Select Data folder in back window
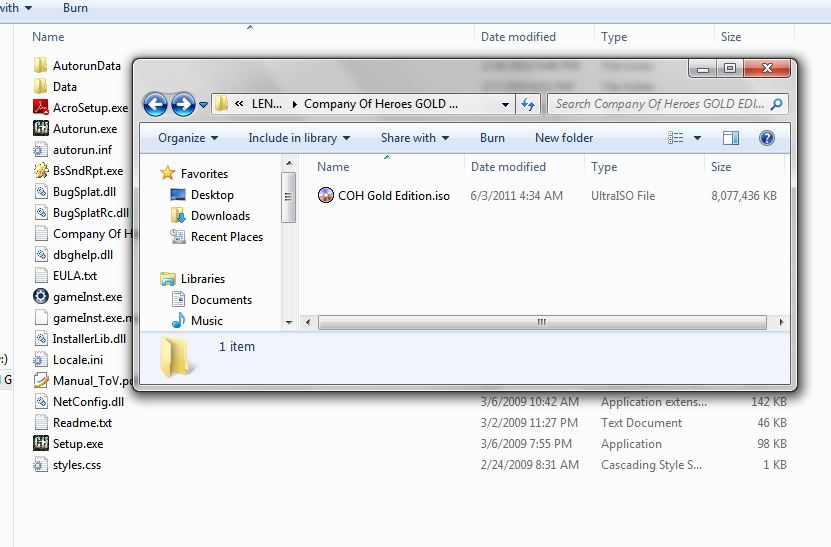 click(x=55, y=86)
